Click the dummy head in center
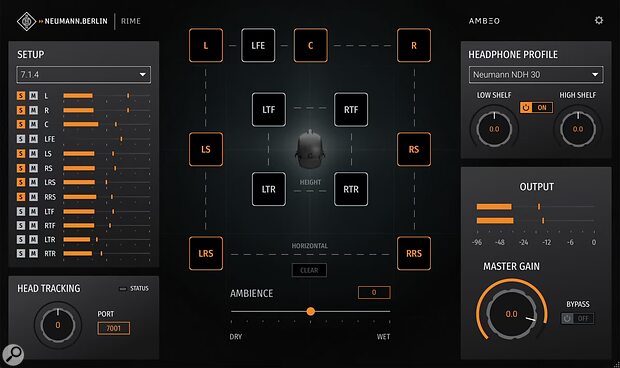This screenshot has height=368, width=620. [x=310, y=149]
